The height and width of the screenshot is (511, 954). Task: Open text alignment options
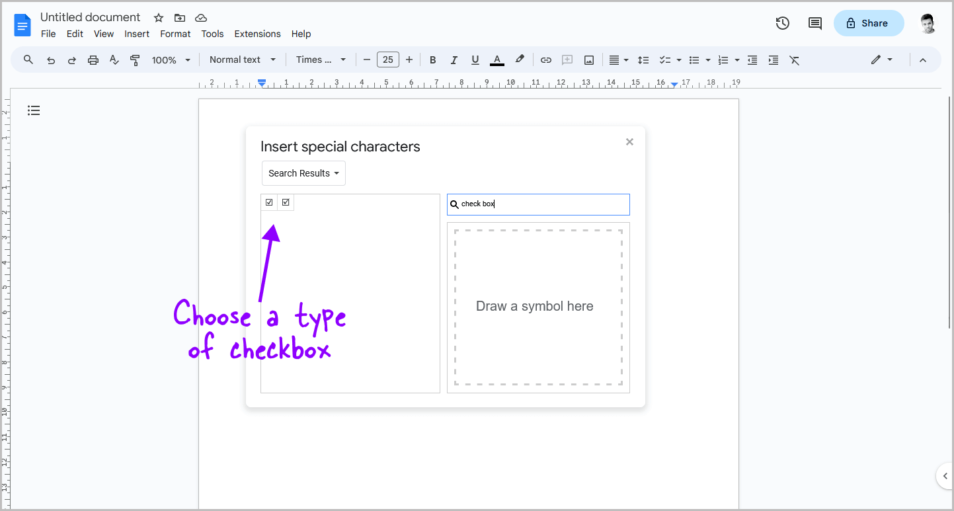[x=618, y=60]
